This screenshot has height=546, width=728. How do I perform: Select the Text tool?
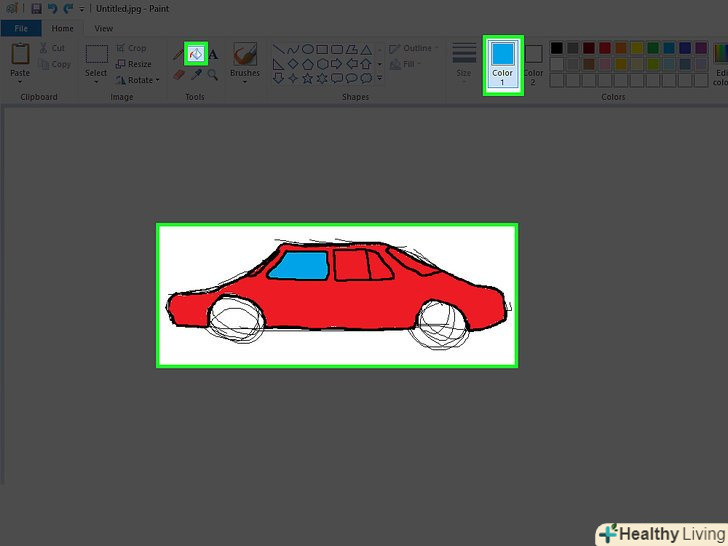coord(213,54)
